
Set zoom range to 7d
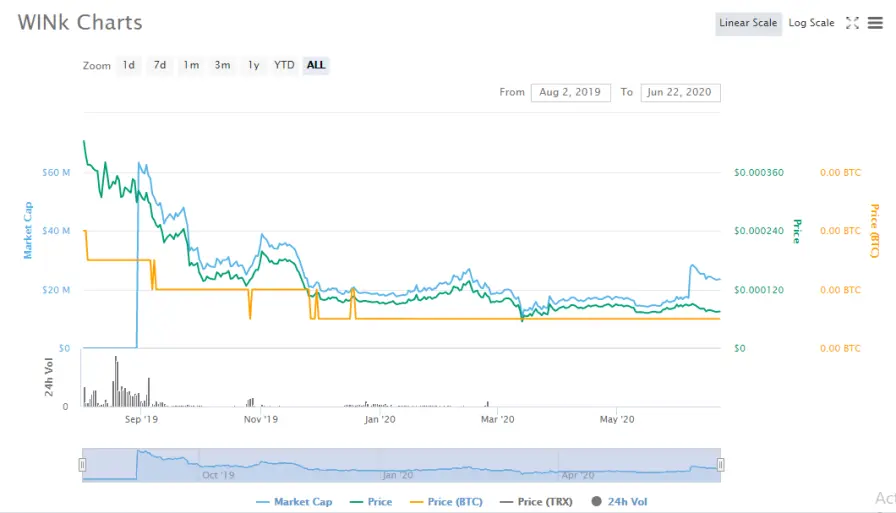159,65
